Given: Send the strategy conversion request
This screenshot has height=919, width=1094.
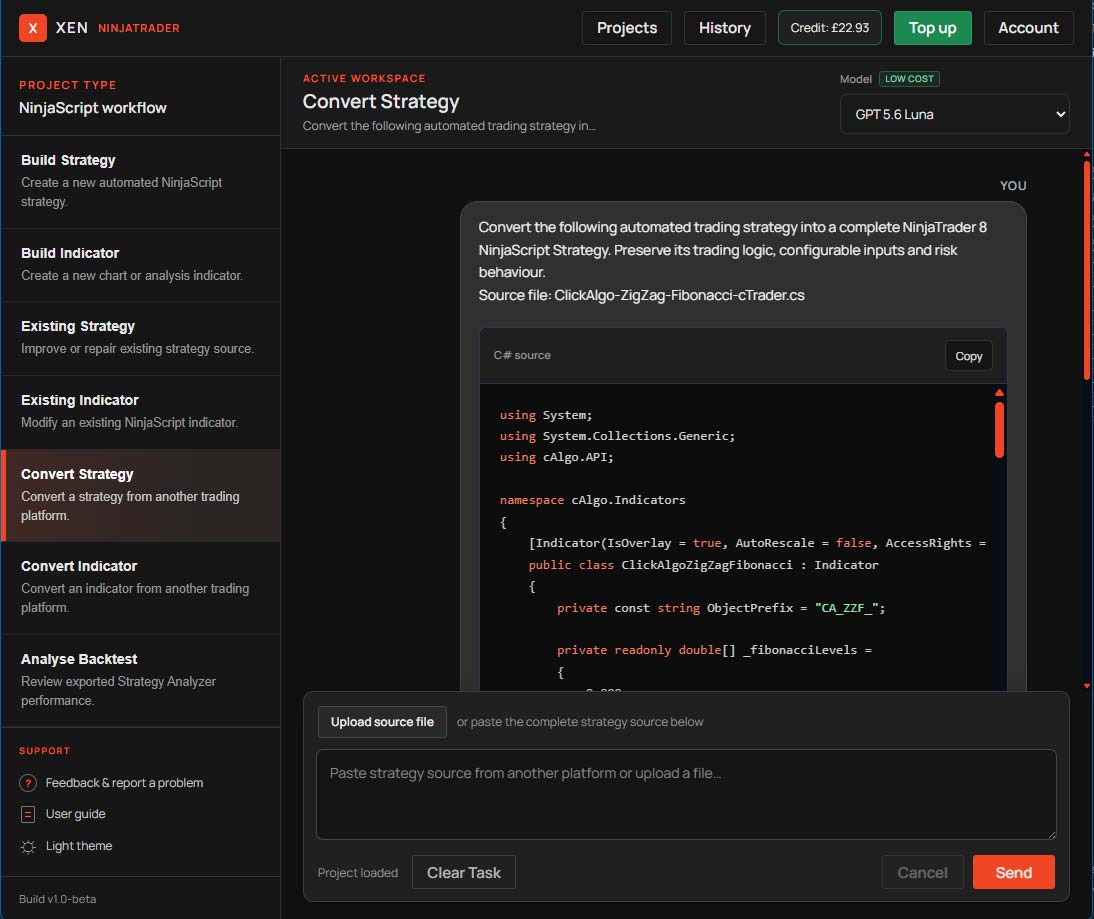Looking at the screenshot, I should tap(1013, 872).
